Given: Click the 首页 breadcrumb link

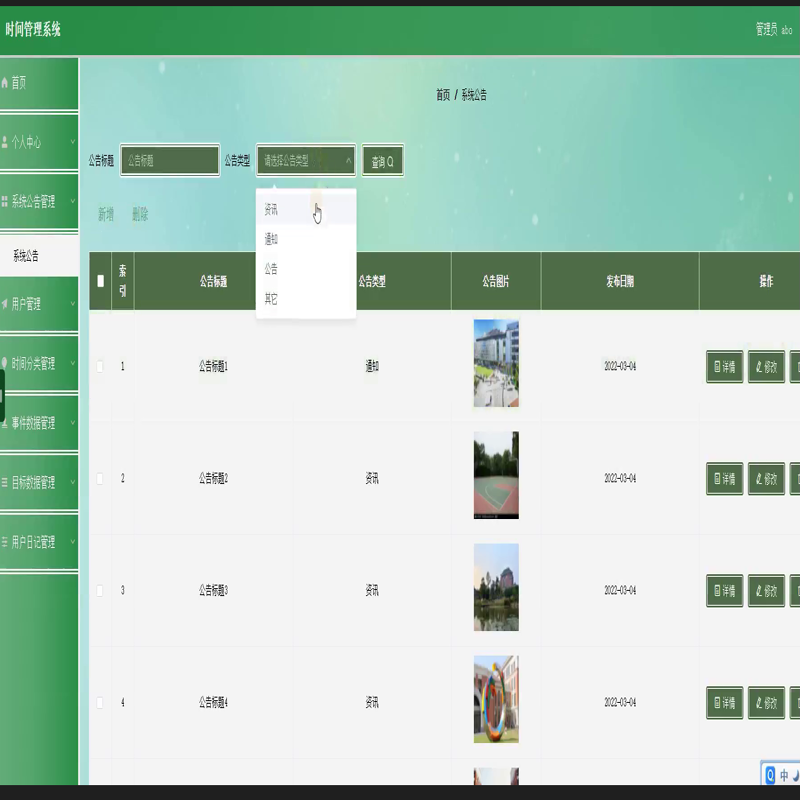Looking at the screenshot, I should coord(443,95).
